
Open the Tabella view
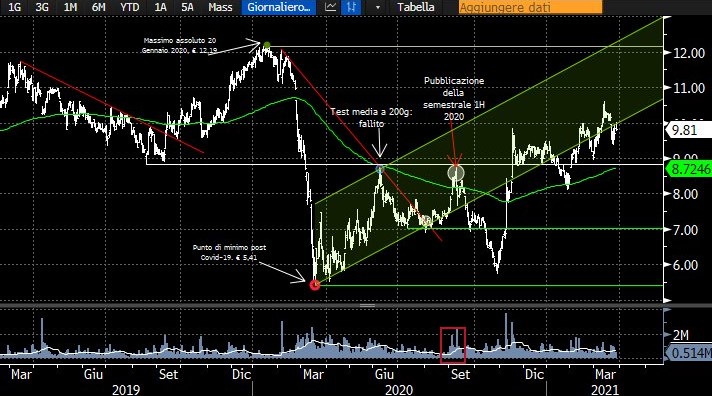click(415, 7)
